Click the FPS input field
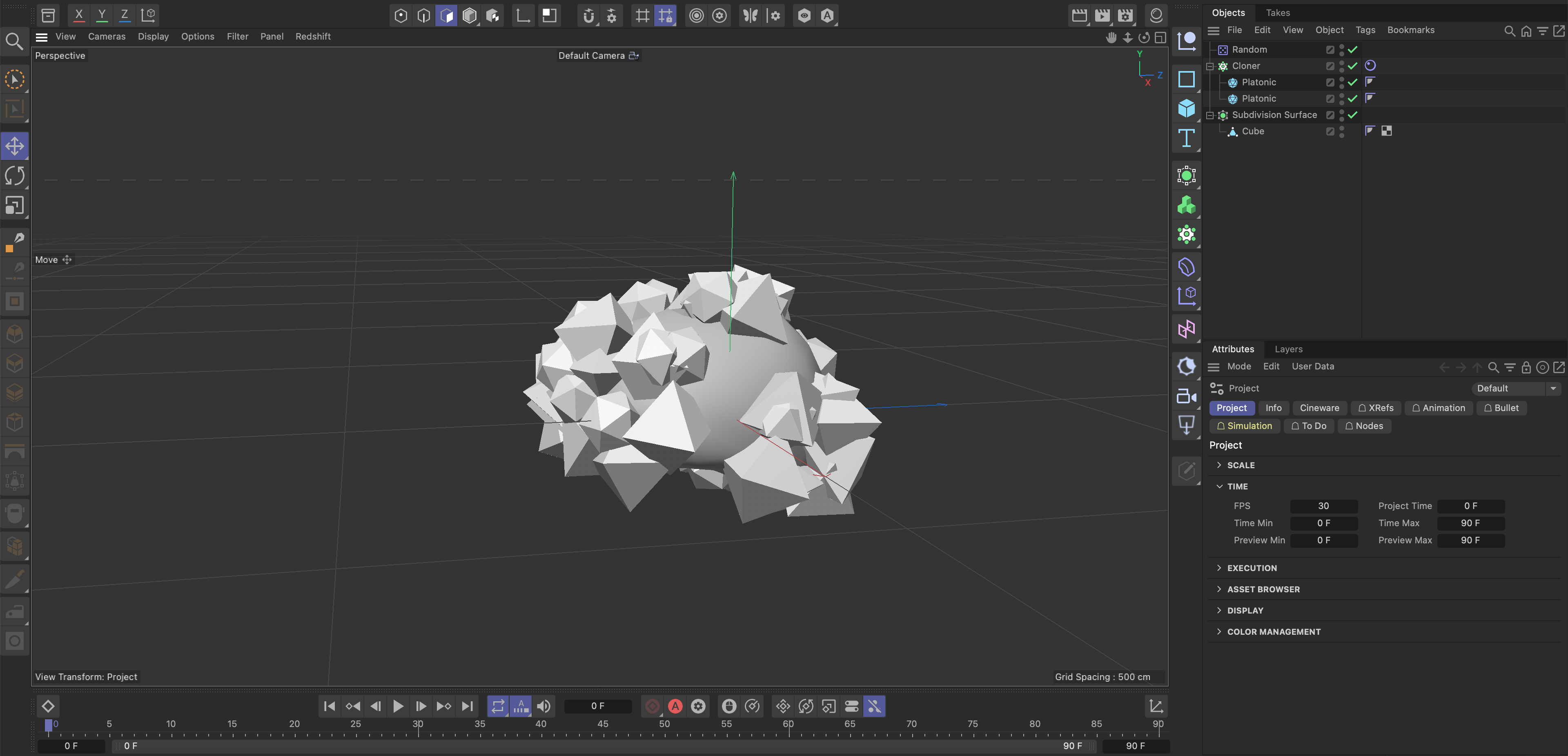 click(1323, 507)
